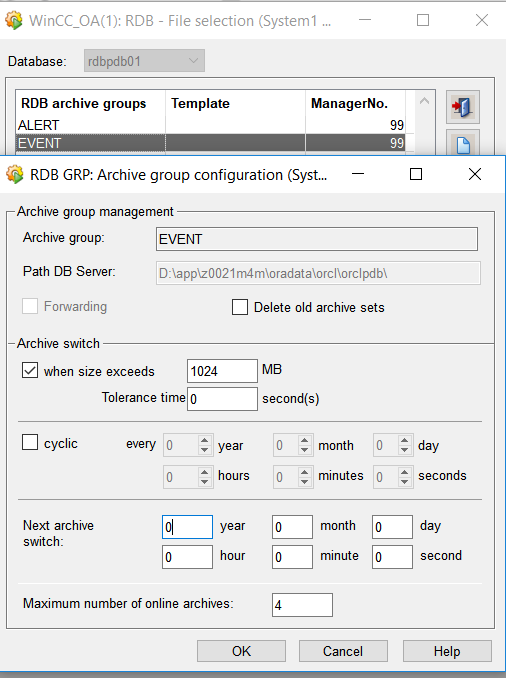This screenshot has width=506, height=678.
Task: Click the Maximum number of online archives field
Action: point(302,604)
